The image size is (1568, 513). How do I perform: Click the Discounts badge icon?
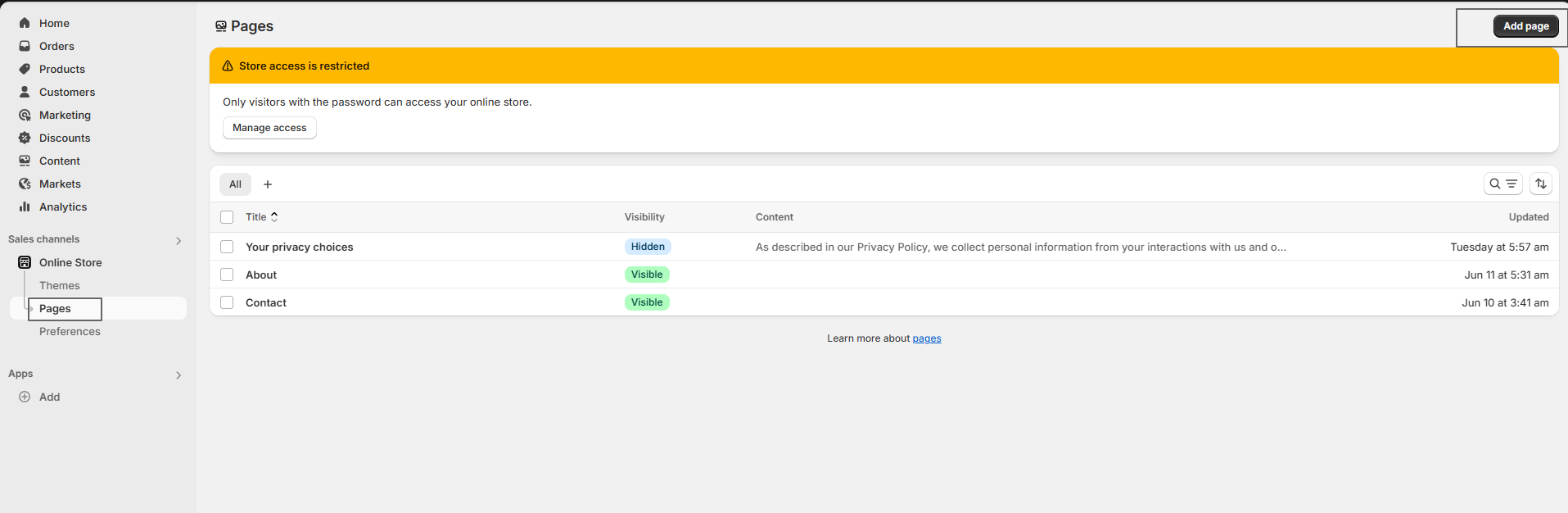tap(25, 138)
